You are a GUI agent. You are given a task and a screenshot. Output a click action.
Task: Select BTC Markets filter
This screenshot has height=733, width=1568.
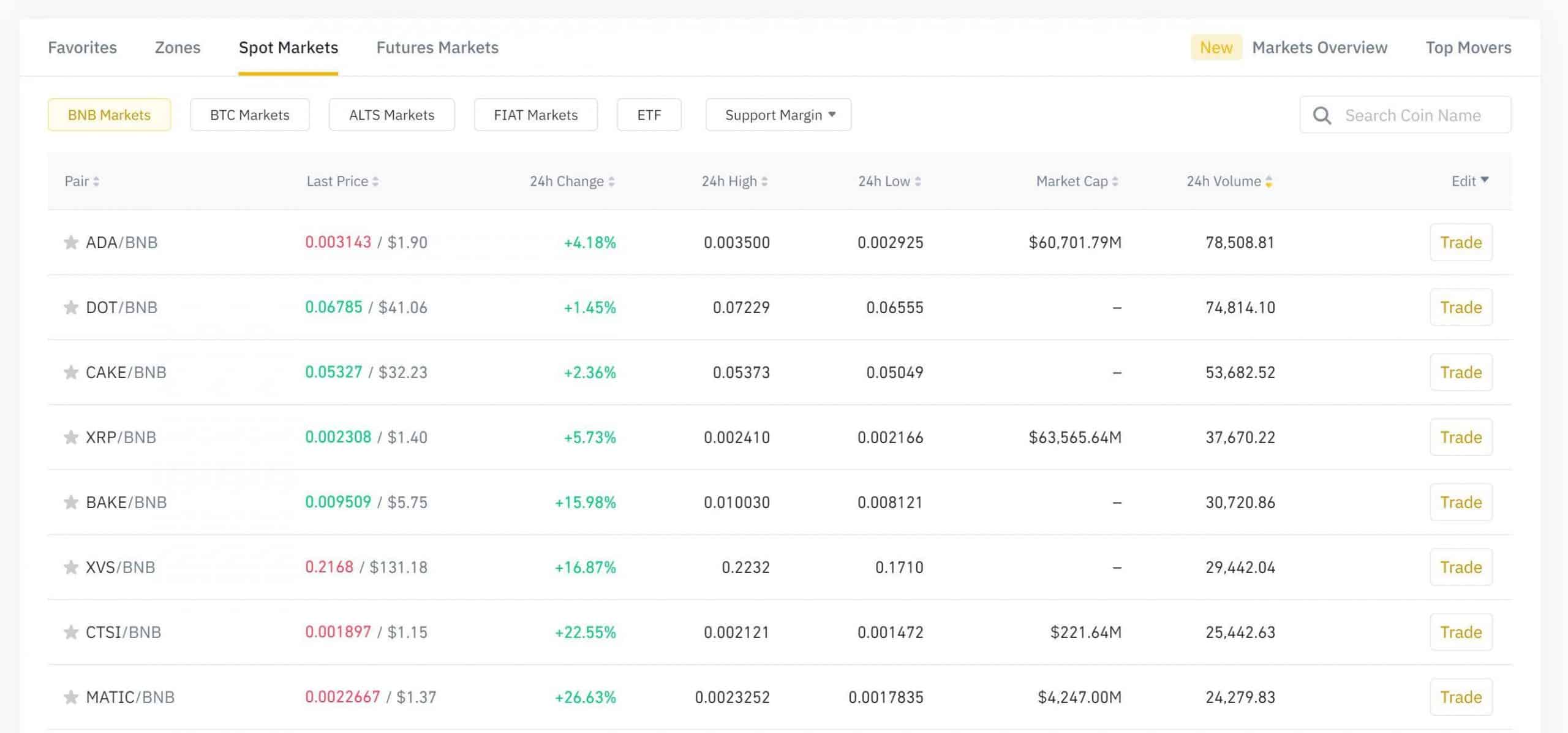point(250,115)
